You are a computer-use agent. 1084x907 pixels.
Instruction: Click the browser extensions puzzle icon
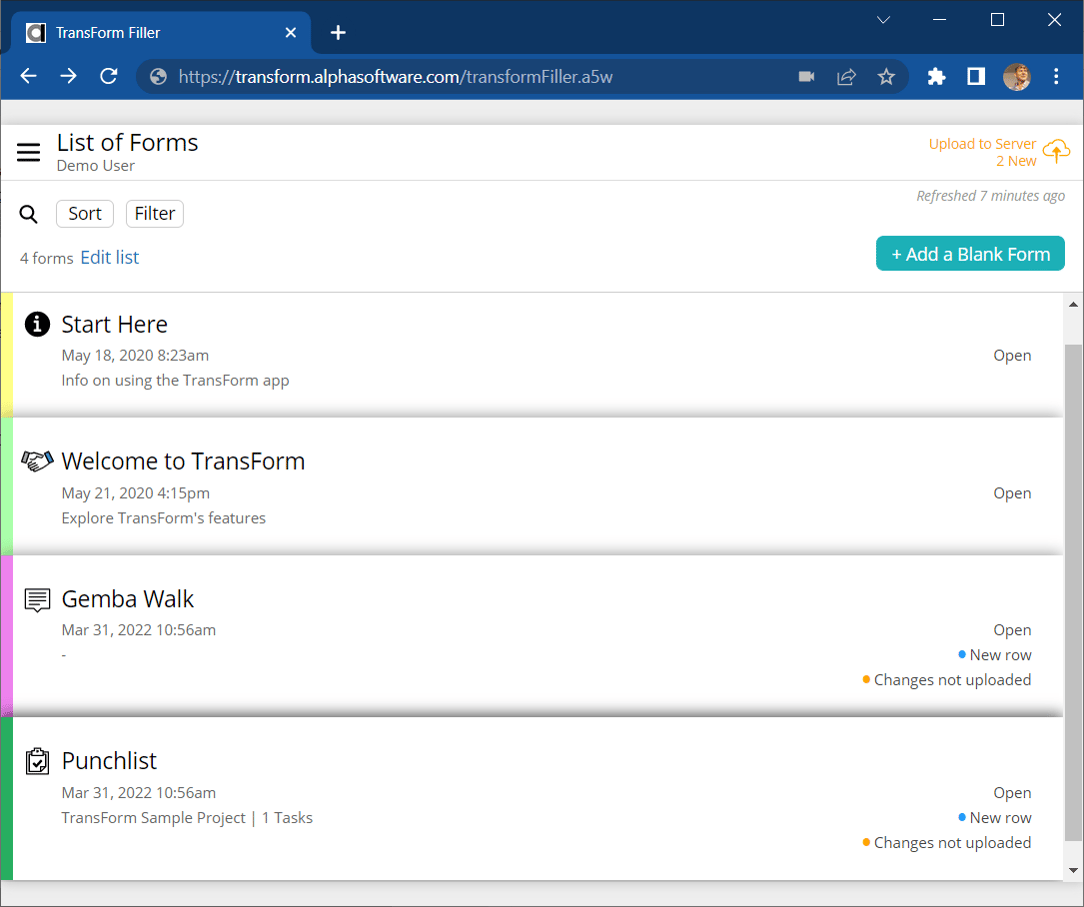936,76
